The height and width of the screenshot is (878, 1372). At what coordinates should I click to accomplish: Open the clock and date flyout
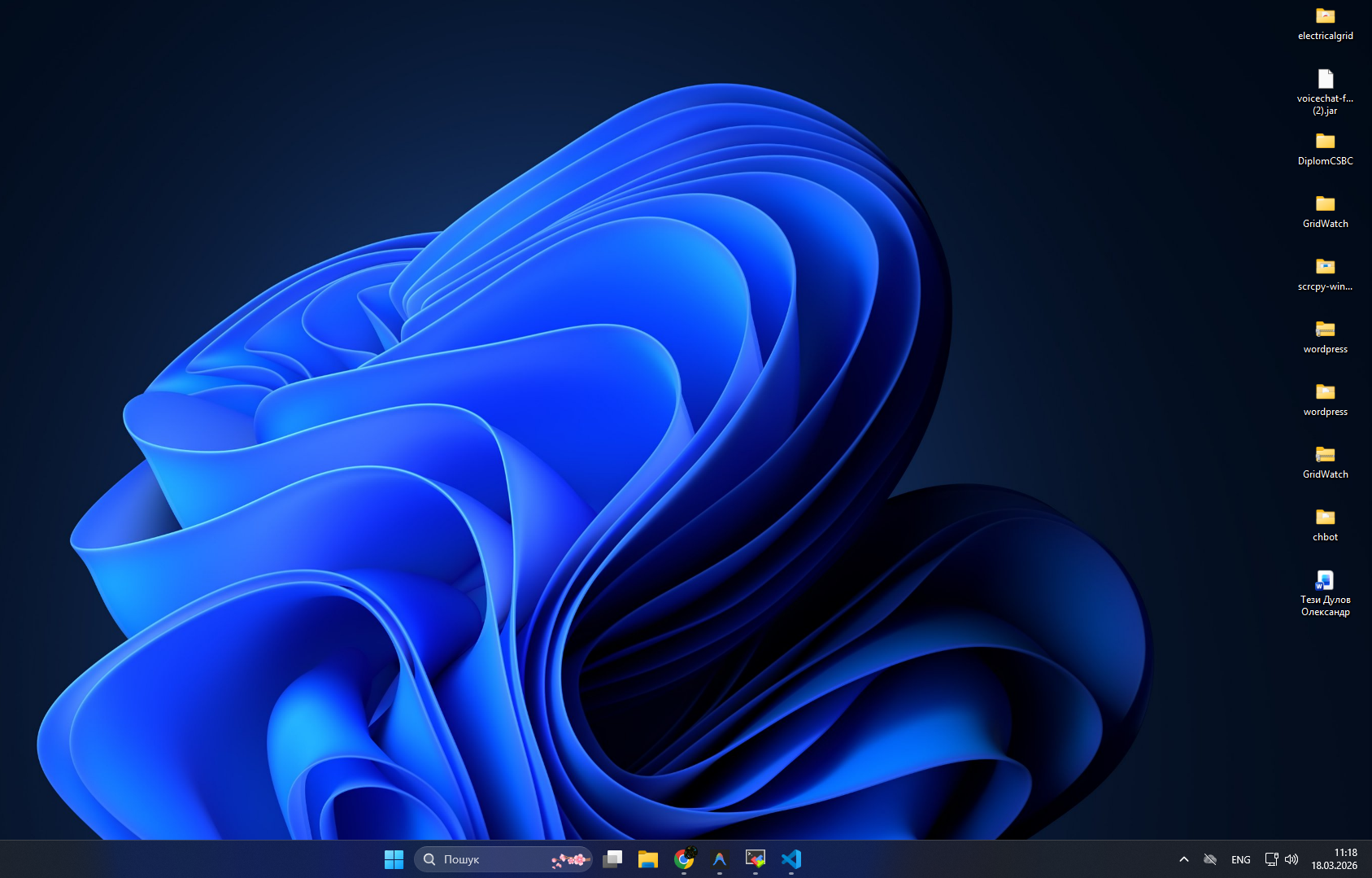1334,859
